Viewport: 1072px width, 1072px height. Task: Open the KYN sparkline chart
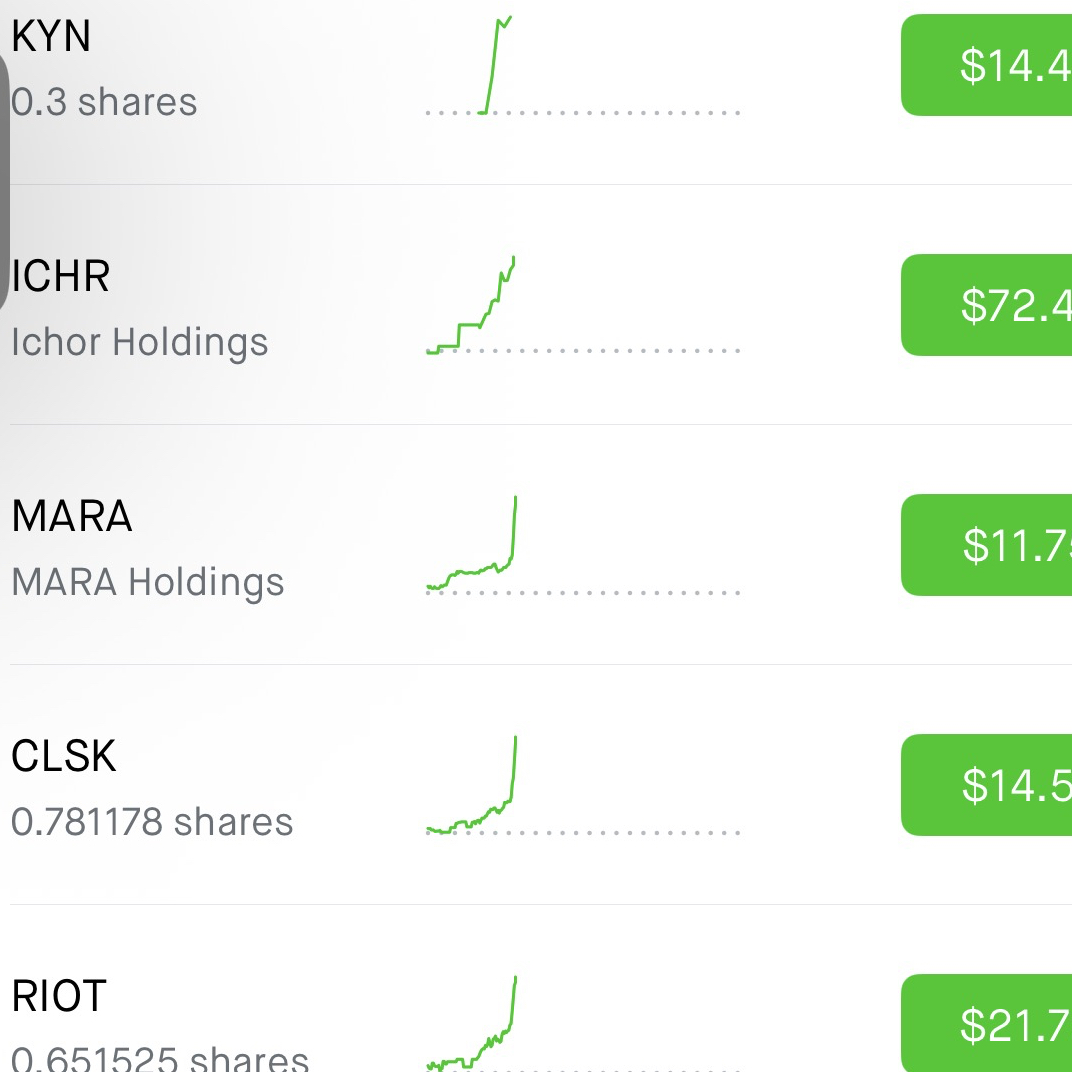click(x=582, y=65)
